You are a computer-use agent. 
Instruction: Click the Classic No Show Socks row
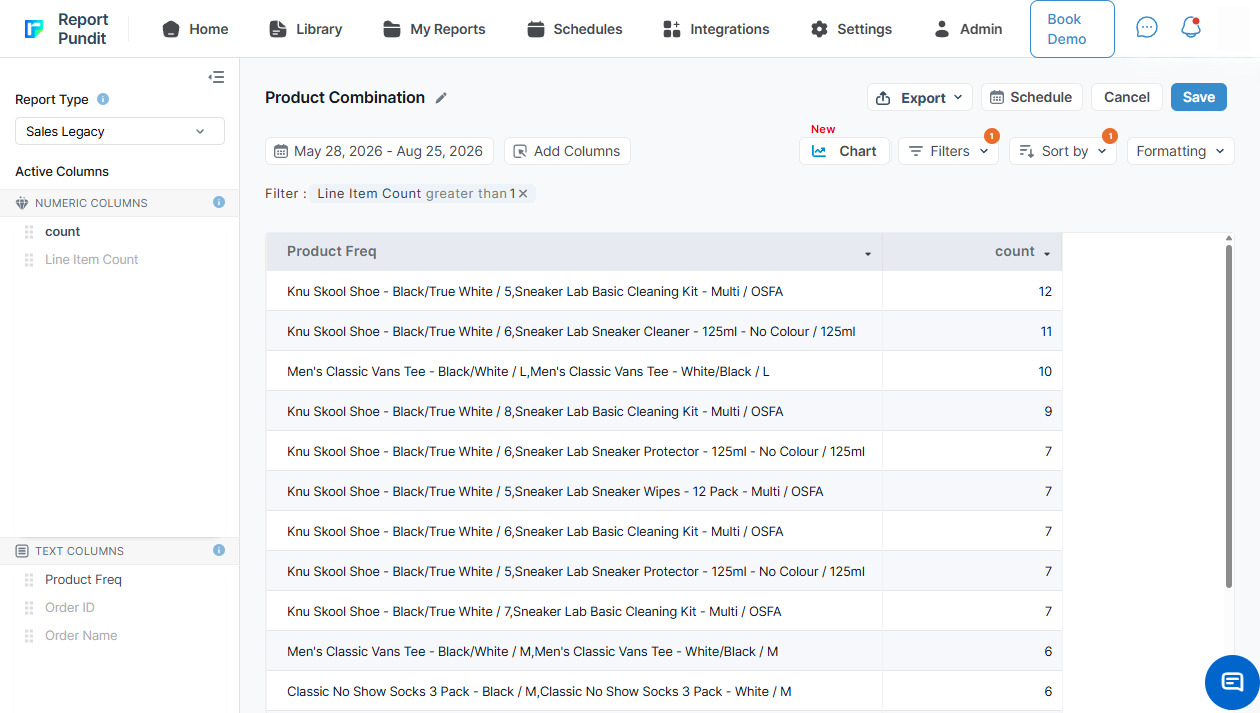tap(664, 691)
